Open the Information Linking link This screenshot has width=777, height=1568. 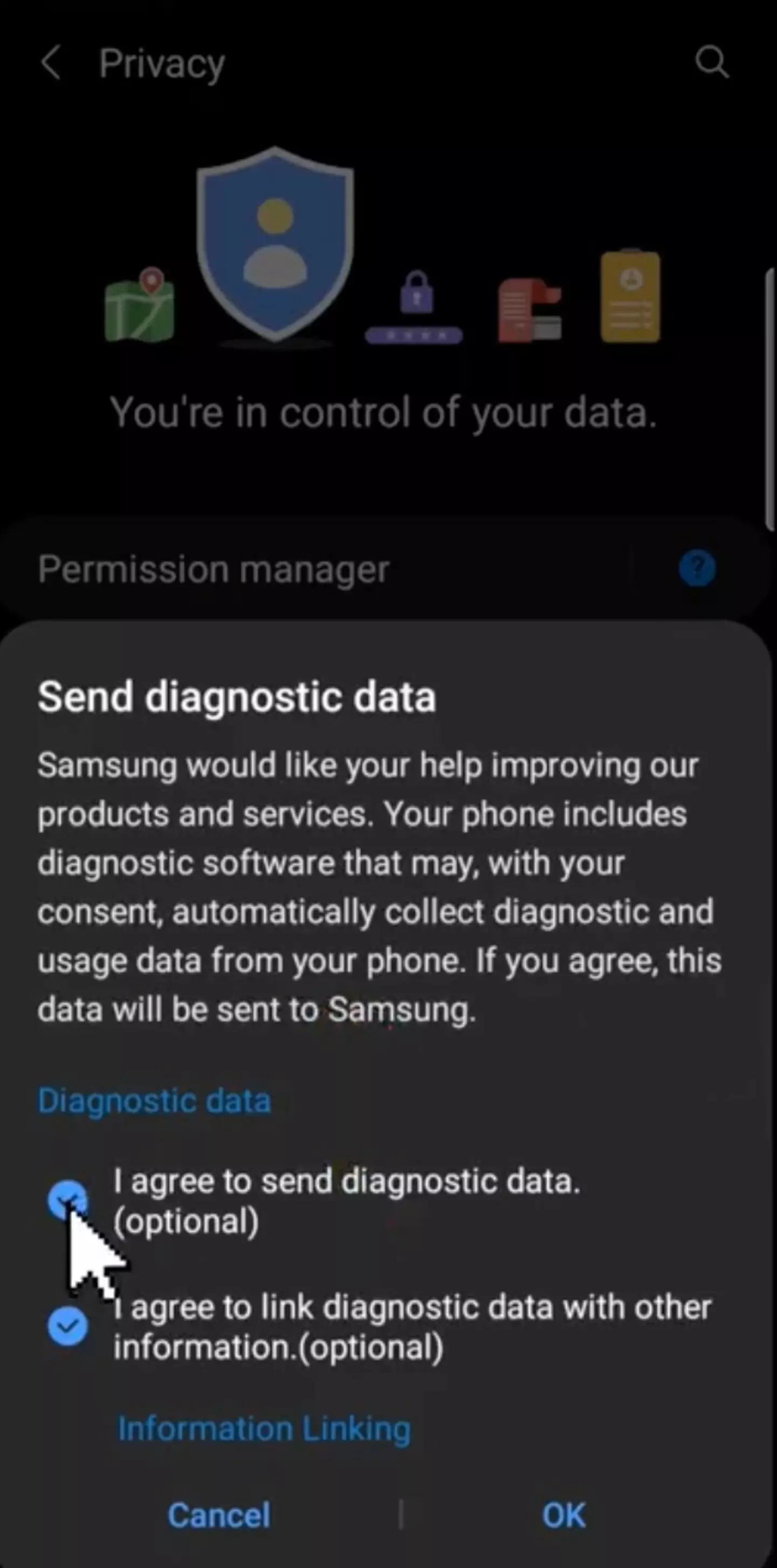pos(264,1429)
